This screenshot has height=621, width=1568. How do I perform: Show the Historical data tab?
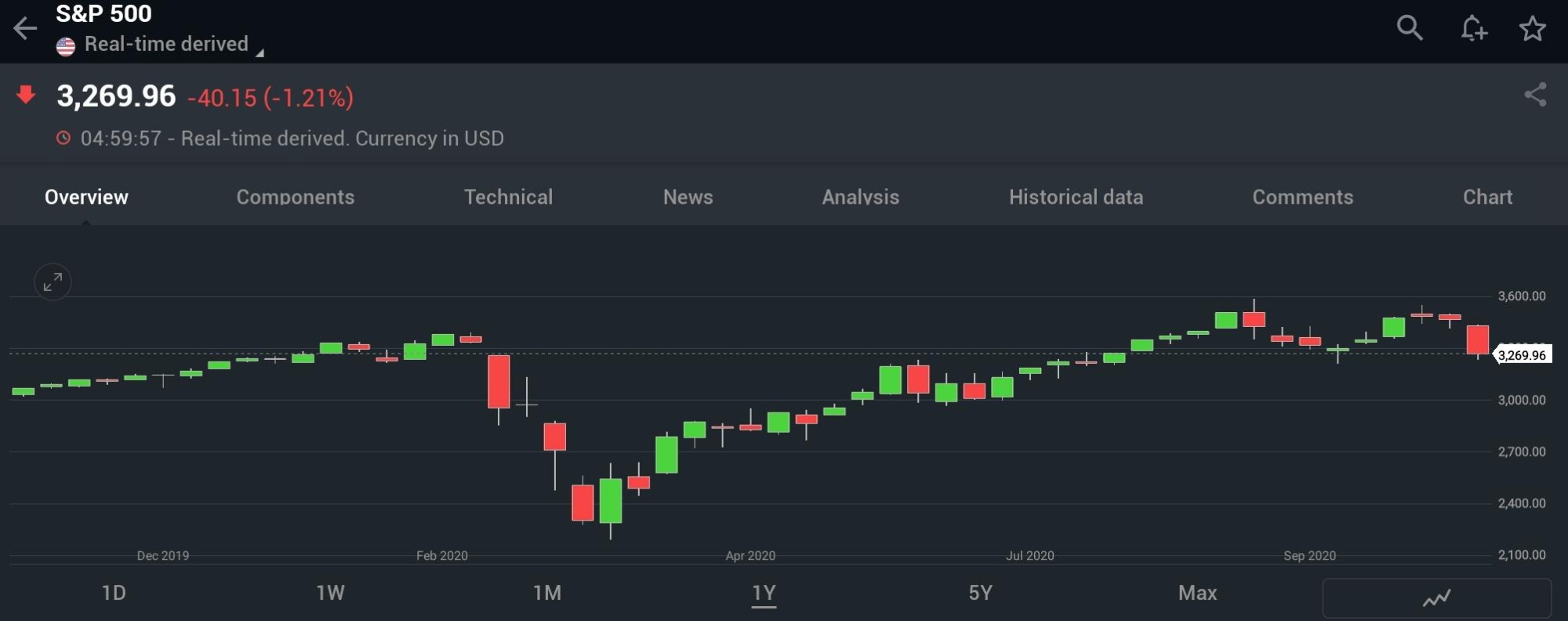pos(1076,197)
